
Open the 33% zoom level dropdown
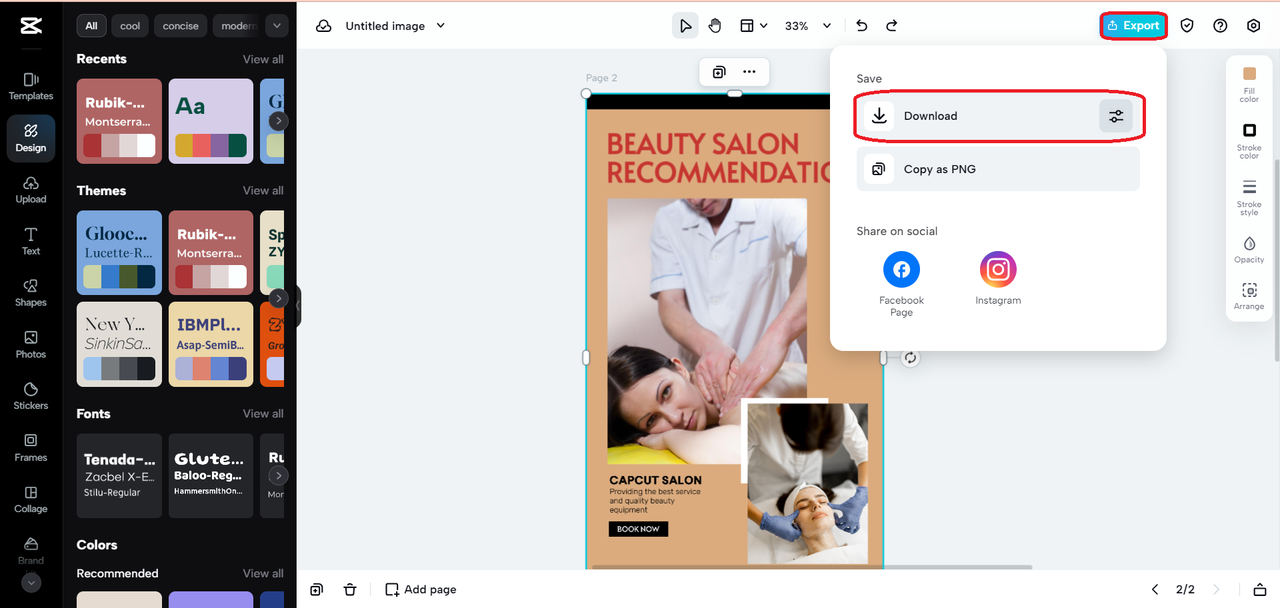(808, 26)
